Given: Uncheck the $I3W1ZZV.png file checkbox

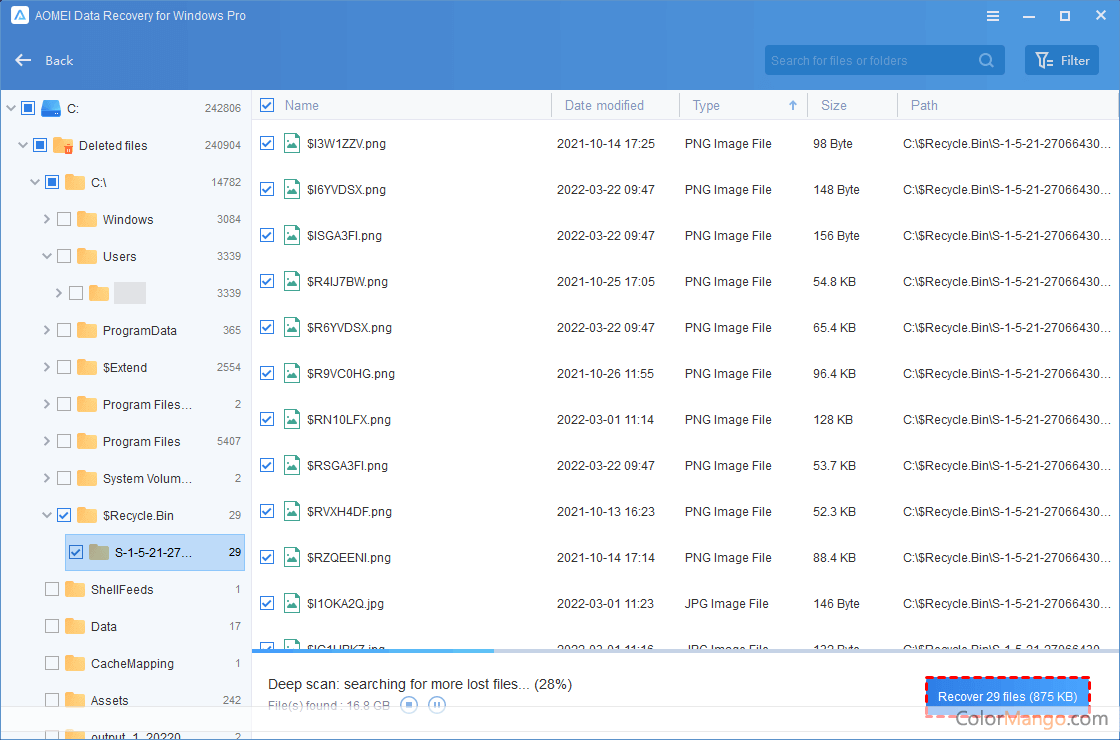Looking at the screenshot, I should 267,143.
